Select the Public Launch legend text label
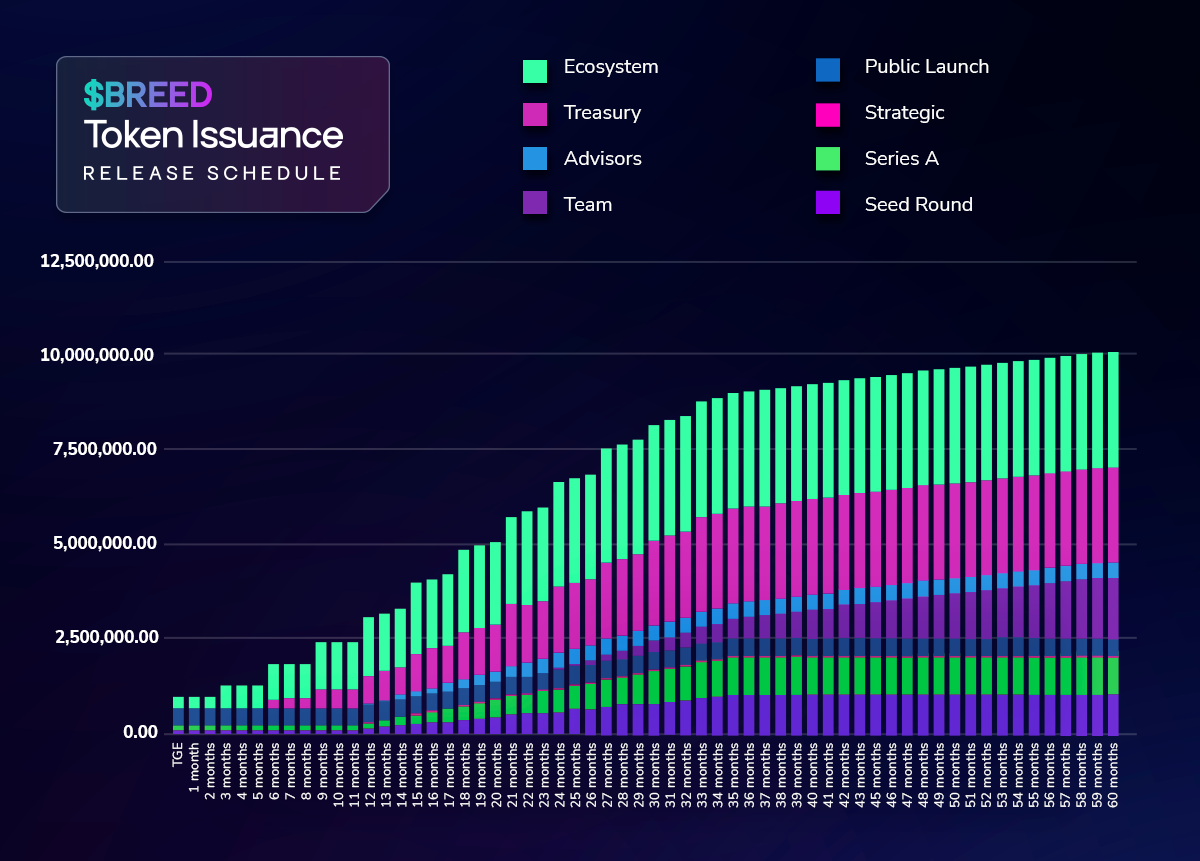 pyautogui.click(x=926, y=67)
